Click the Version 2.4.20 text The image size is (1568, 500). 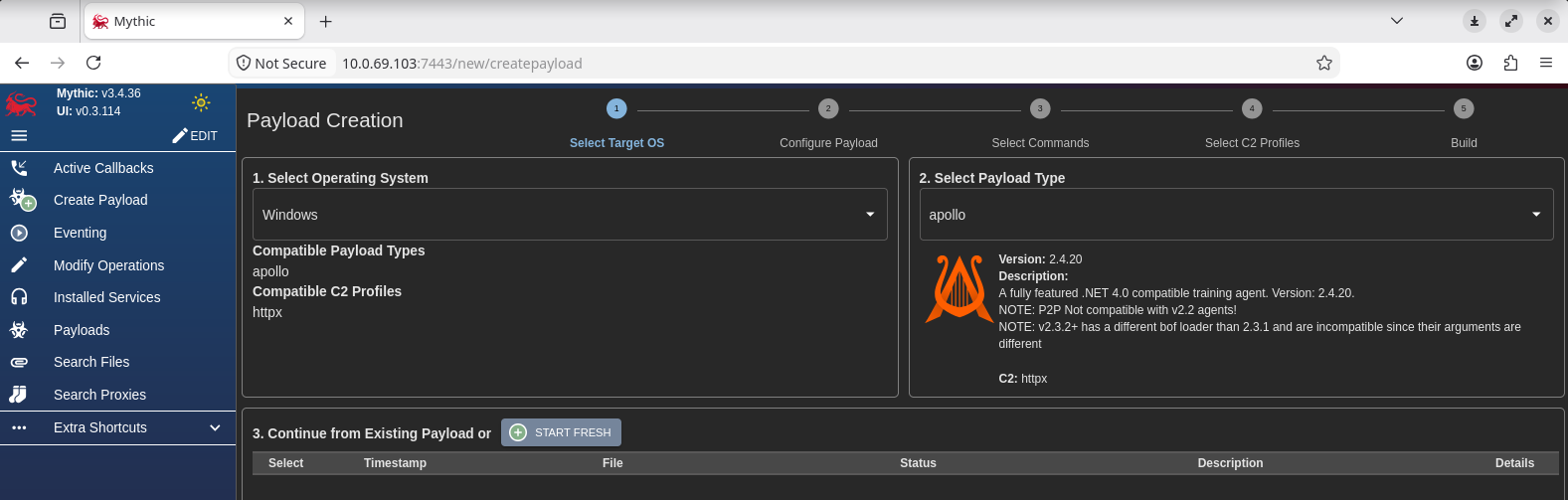click(x=1040, y=259)
